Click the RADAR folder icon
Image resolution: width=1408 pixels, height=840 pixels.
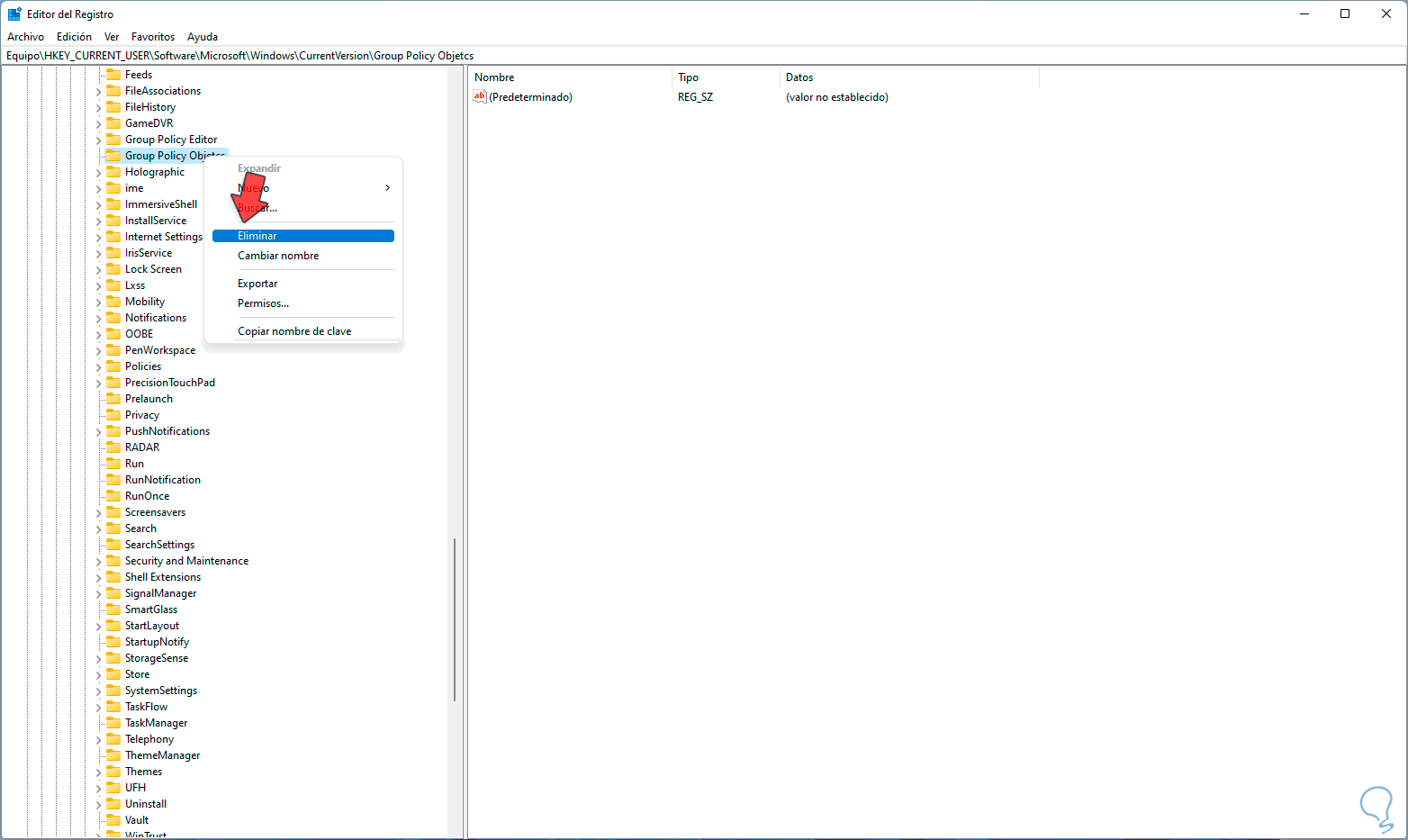[113, 447]
